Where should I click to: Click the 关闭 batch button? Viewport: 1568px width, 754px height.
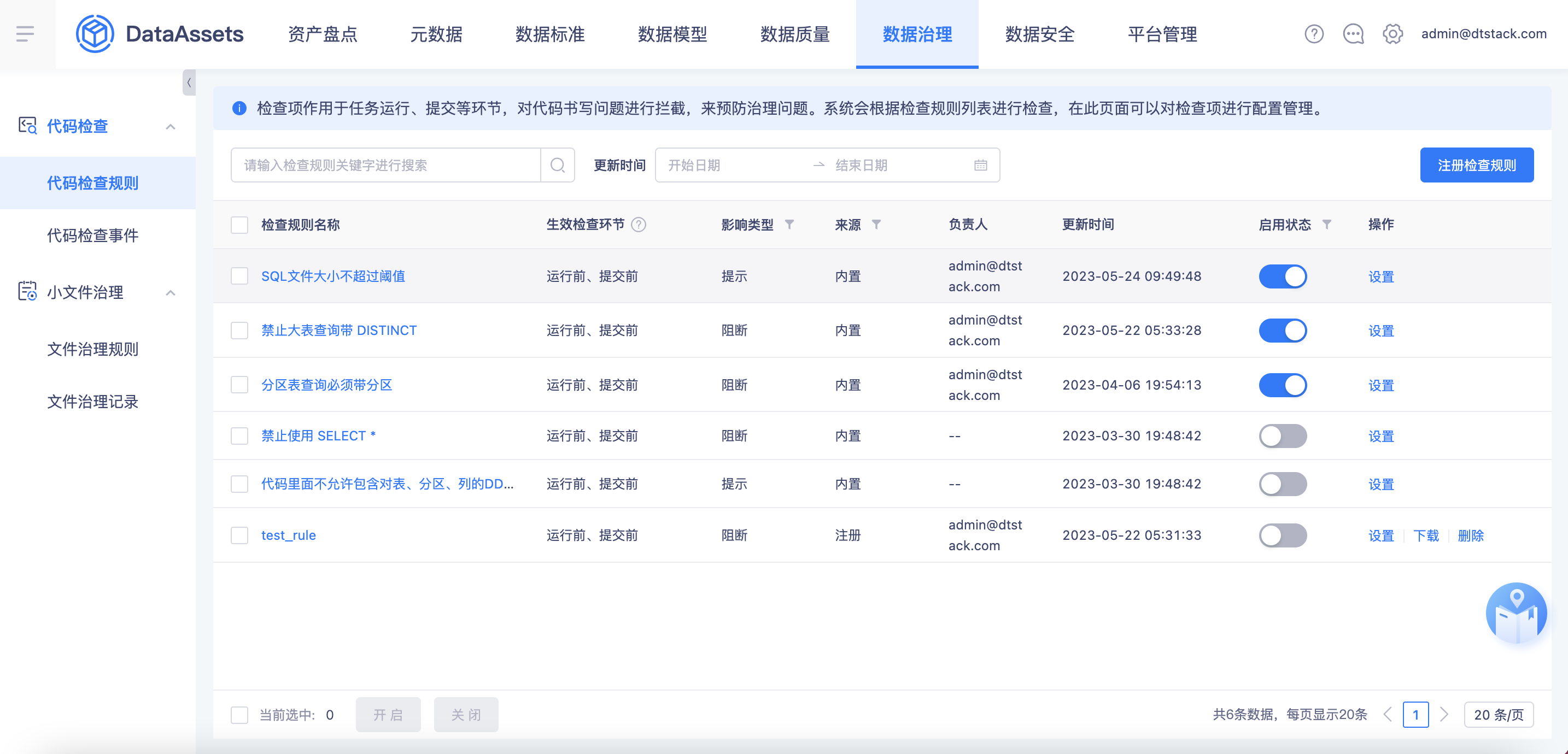[x=466, y=715]
